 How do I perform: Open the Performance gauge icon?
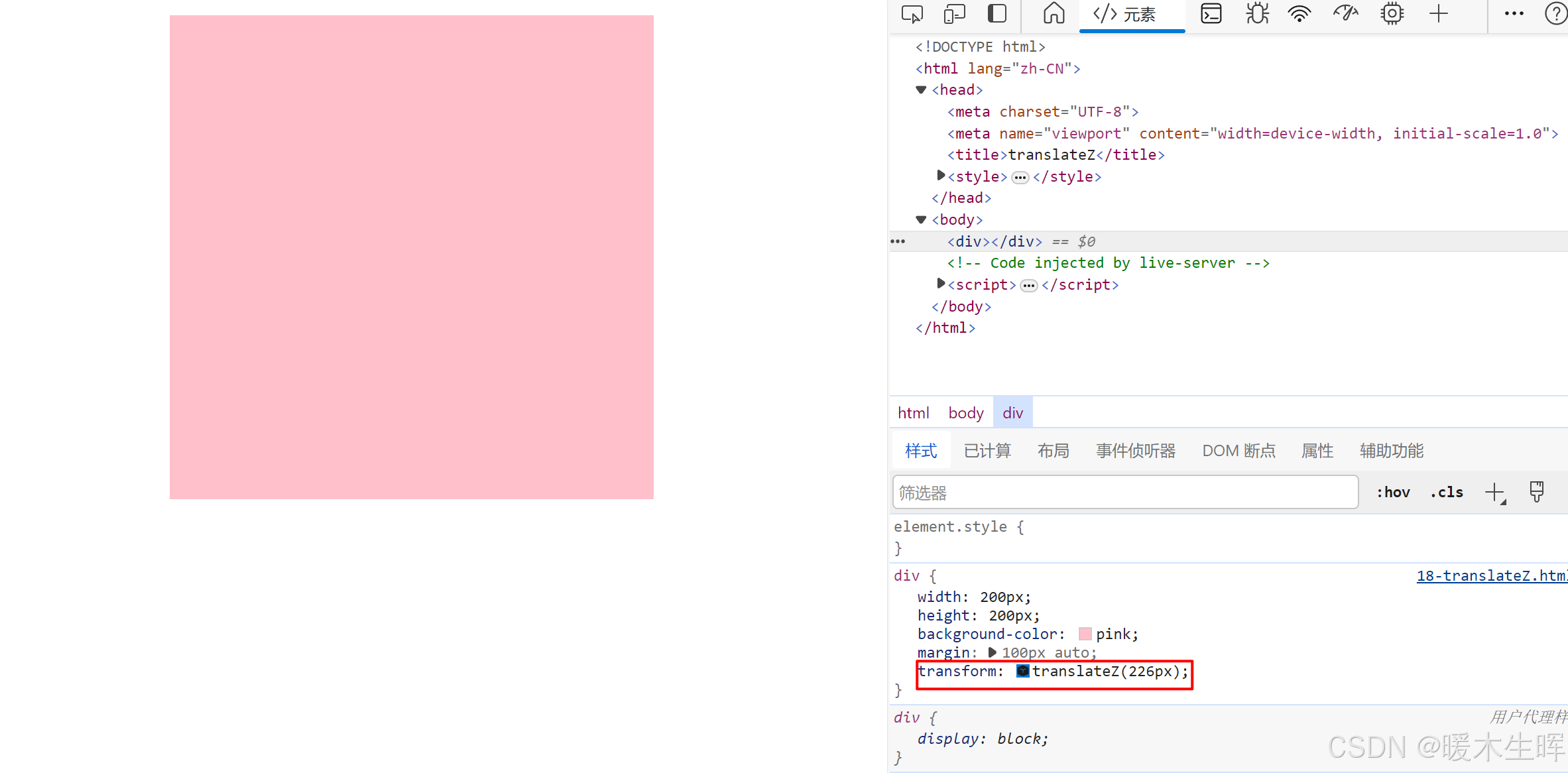[x=1345, y=14]
